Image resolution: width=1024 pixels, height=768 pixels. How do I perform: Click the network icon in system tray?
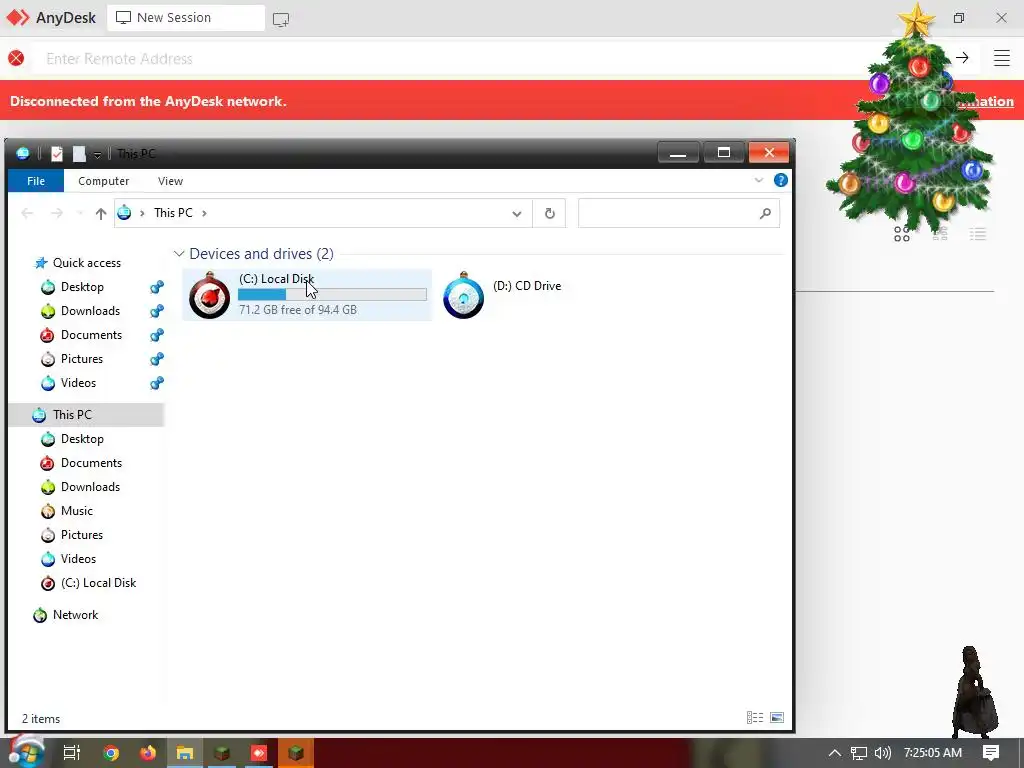click(859, 753)
